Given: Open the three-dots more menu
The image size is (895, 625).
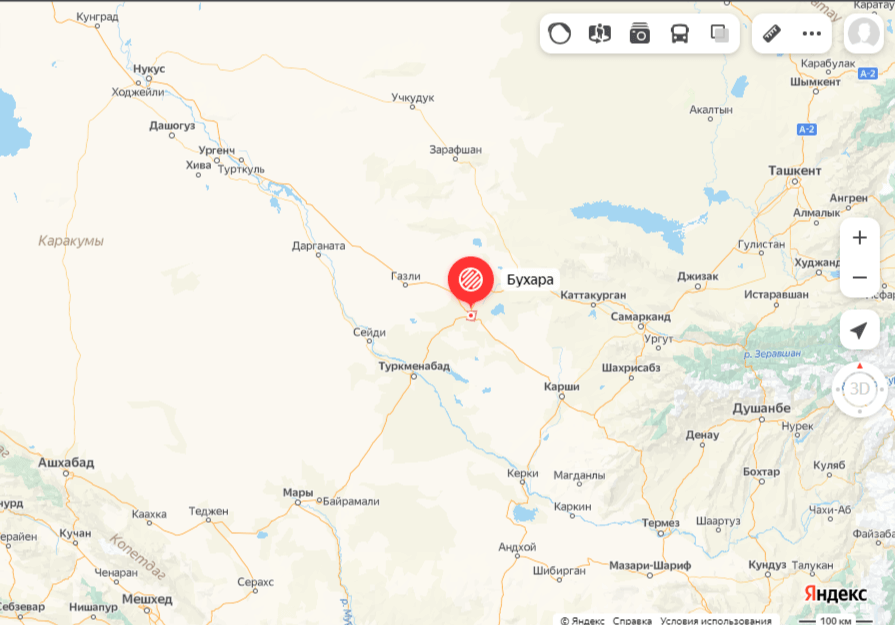Looking at the screenshot, I should [812, 34].
